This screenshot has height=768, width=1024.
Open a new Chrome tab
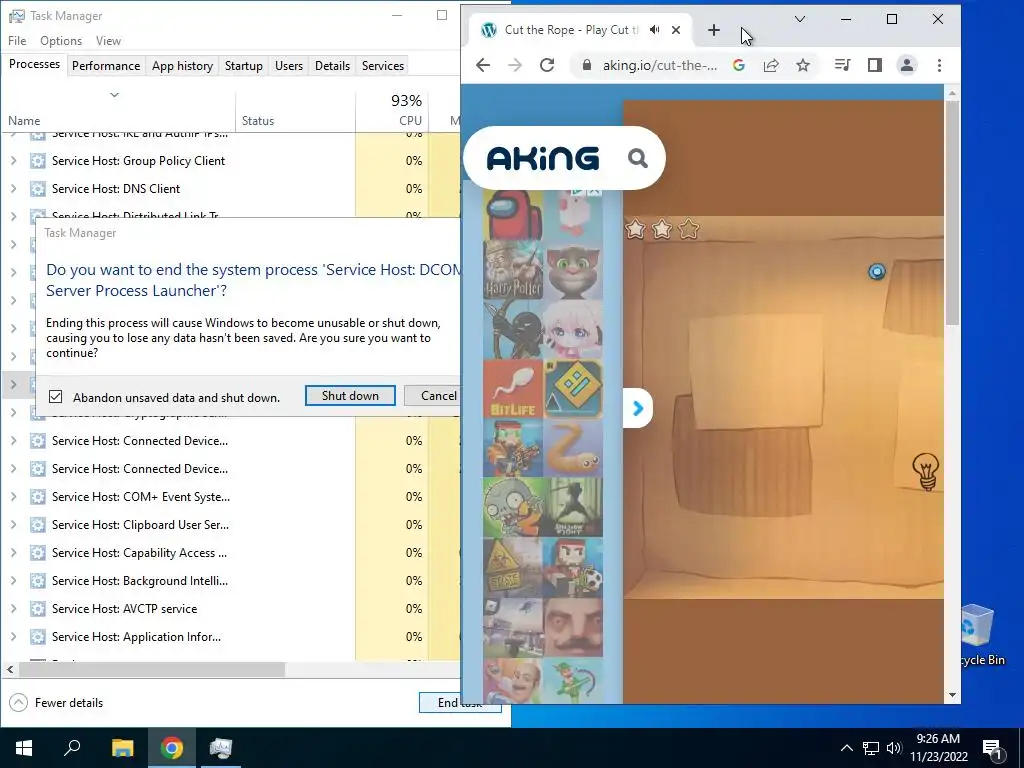coord(714,30)
